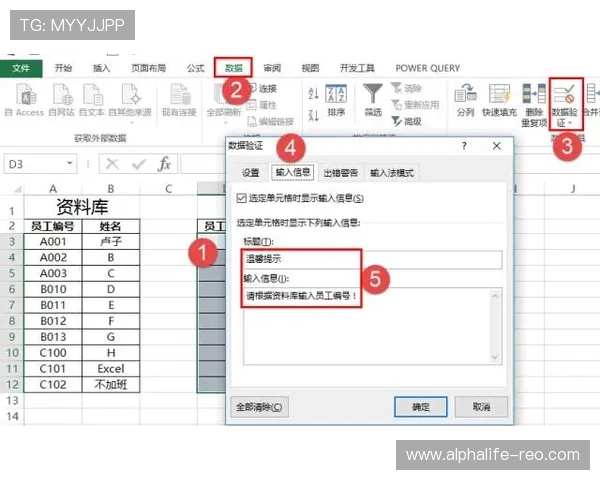The height and width of the screenshot is (480, 600).
Task: Select column J header
Action: pos(572,189)
